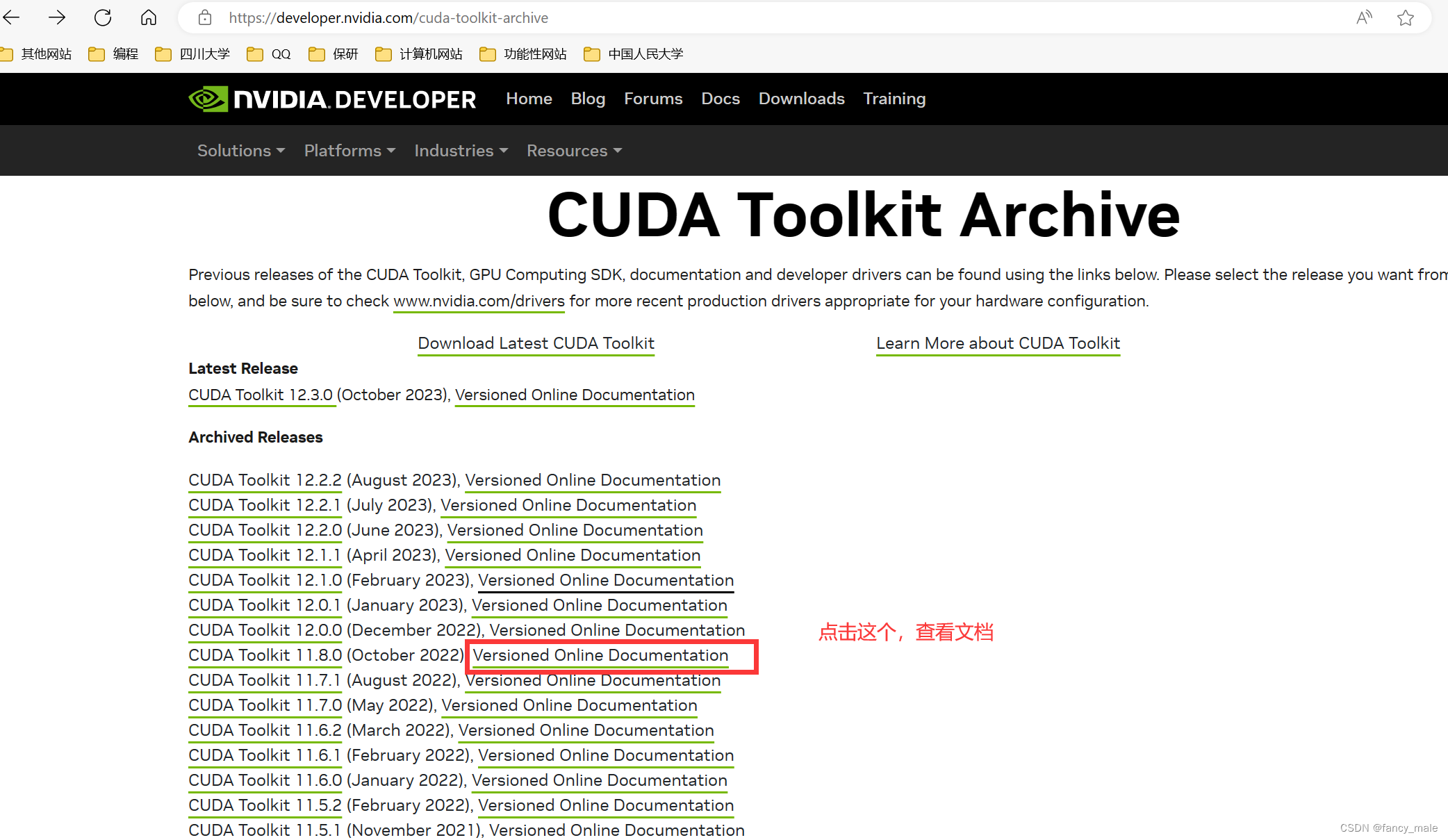Open the CUDA Toolkit 12.3.0 link

point(261,395)
